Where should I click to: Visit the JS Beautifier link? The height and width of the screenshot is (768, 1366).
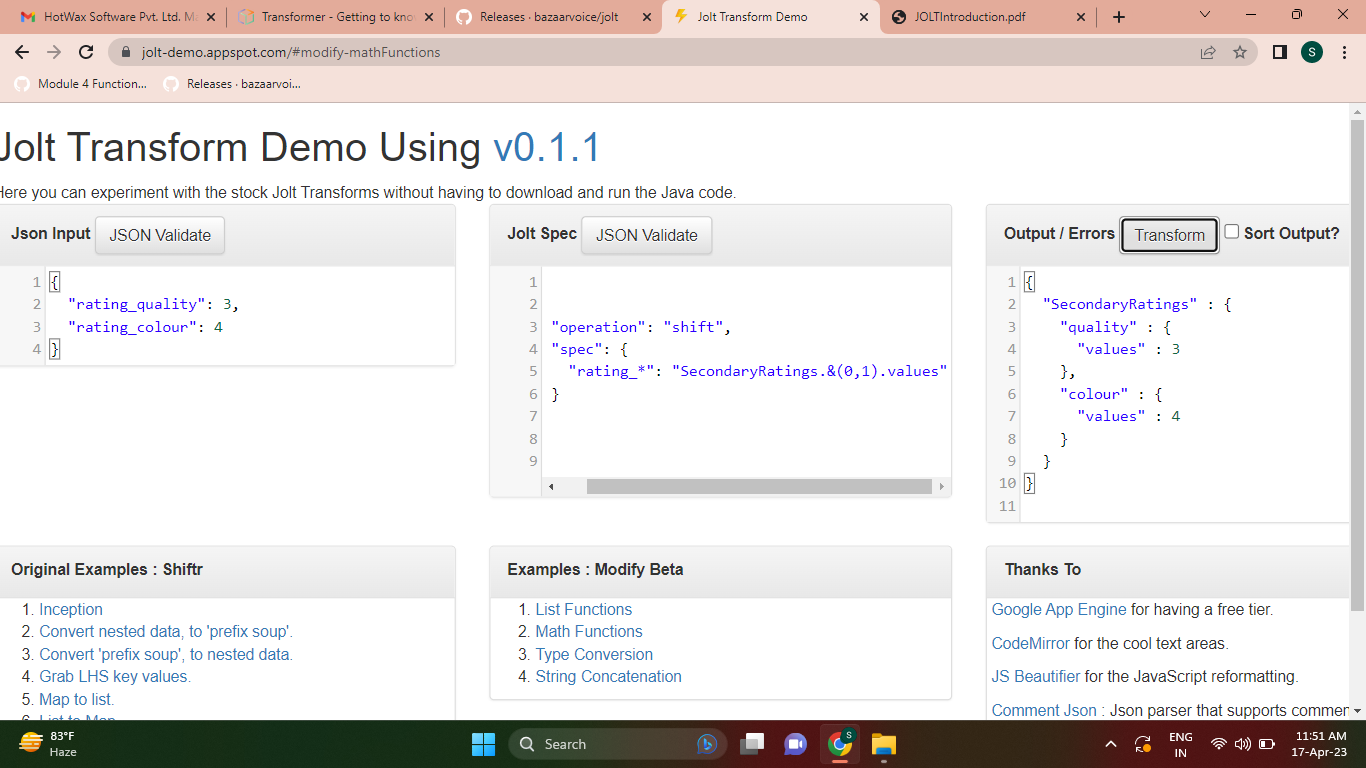pos(1036,676)
